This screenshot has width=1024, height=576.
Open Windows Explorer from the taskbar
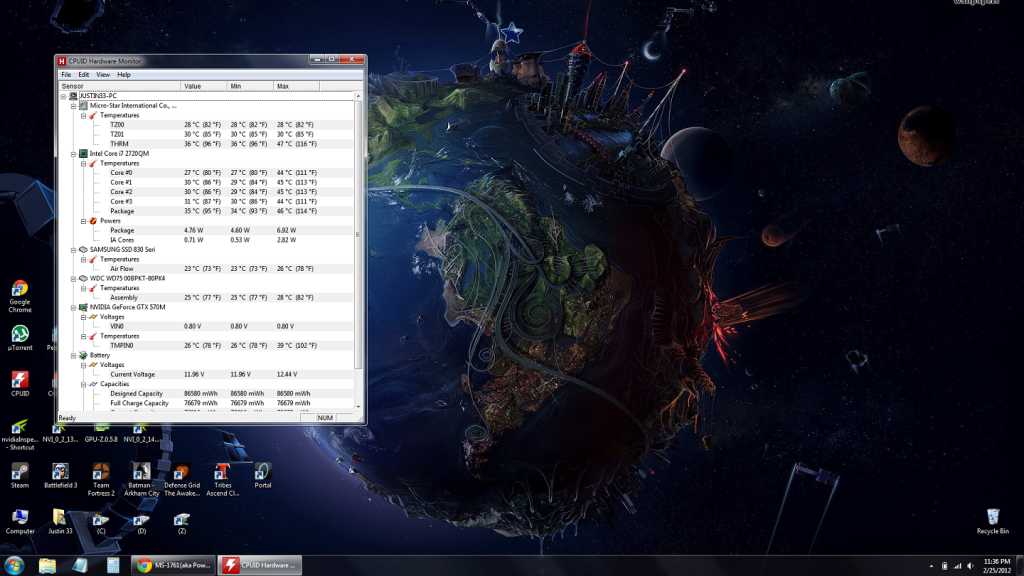(x=47, y=565)
